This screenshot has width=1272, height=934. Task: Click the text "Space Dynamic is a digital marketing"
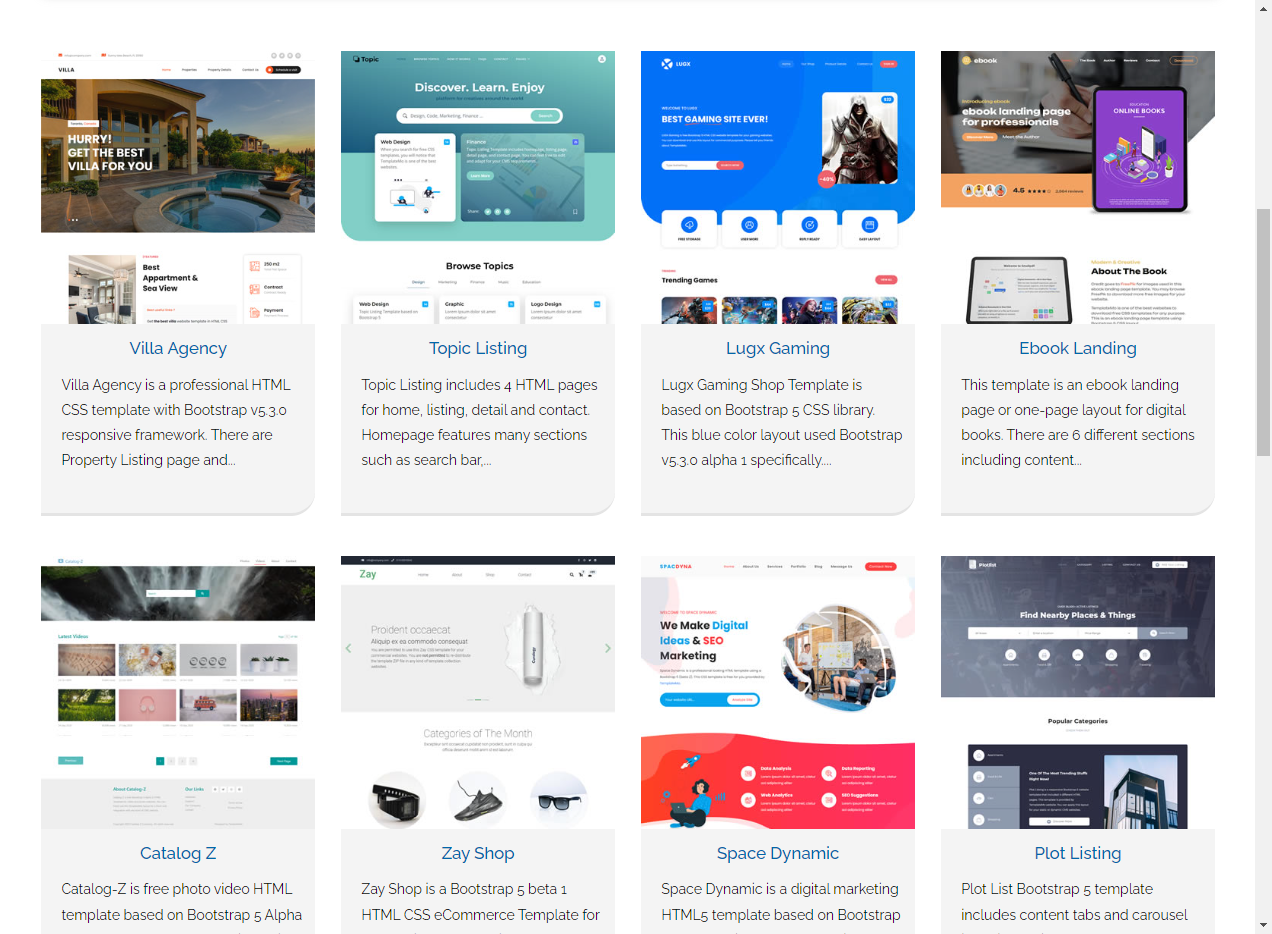780,889
